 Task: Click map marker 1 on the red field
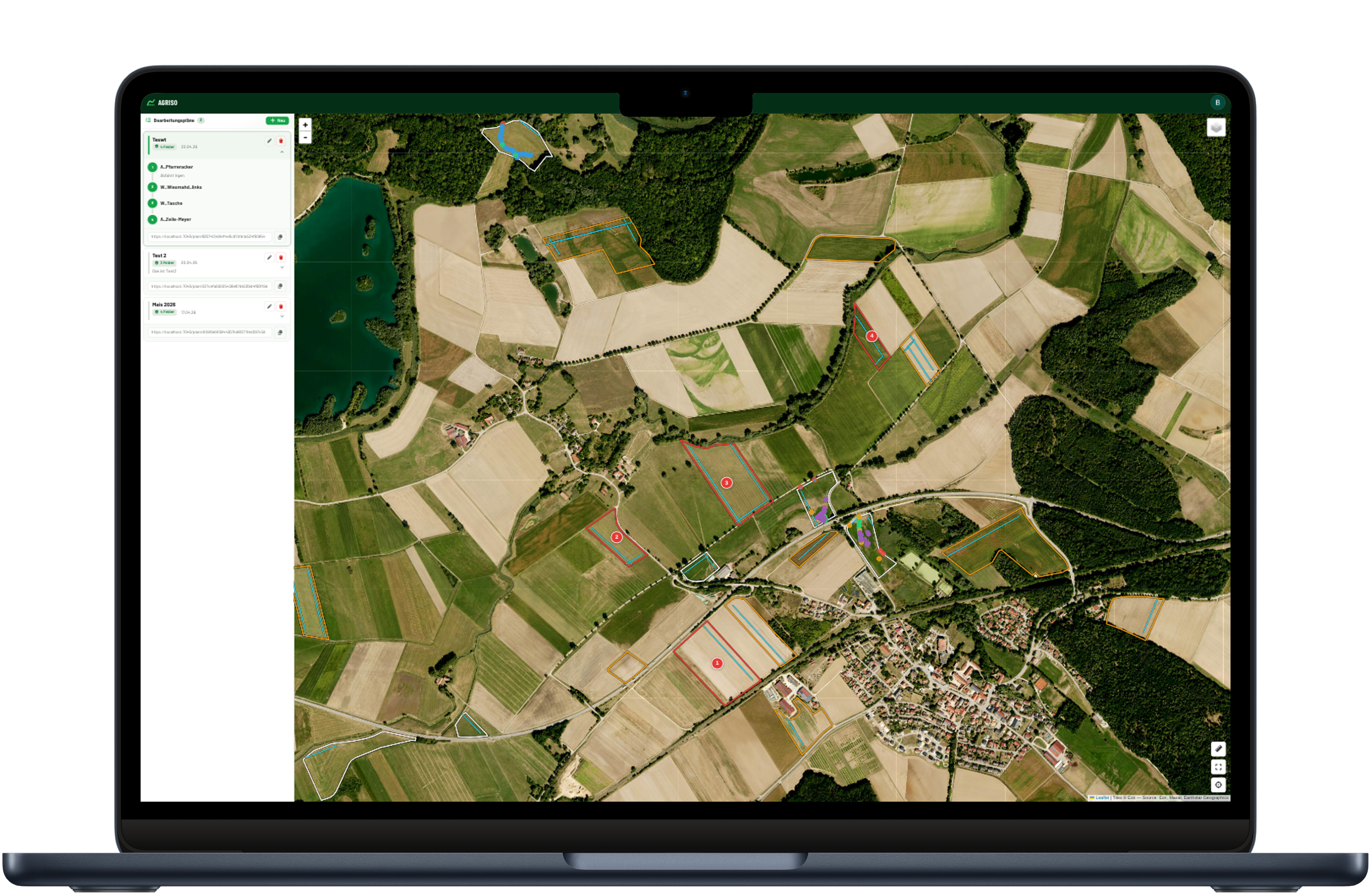717,664
